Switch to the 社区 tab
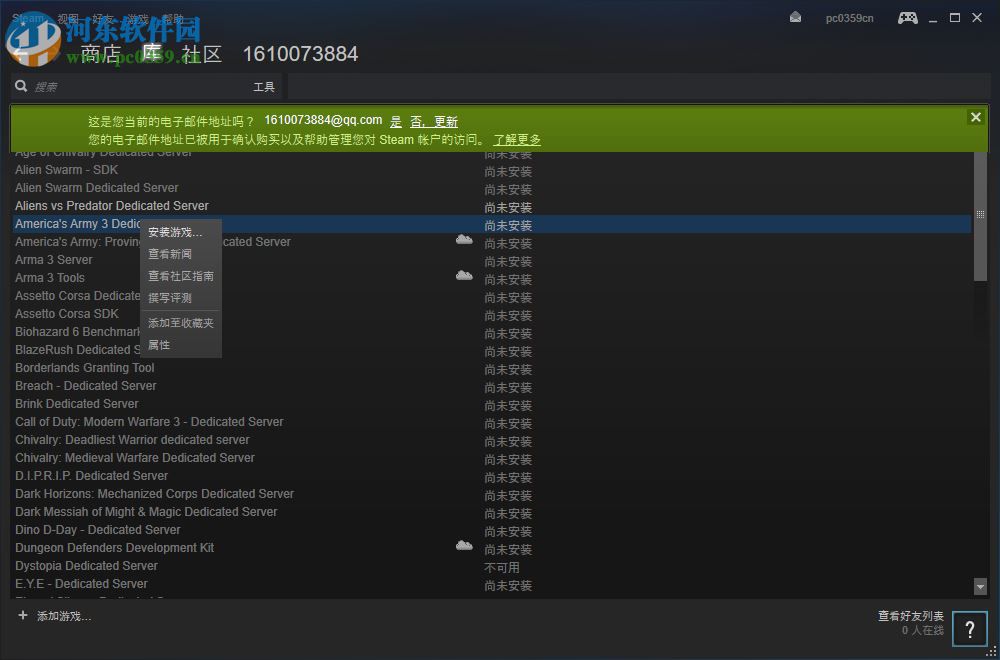The height and width of the screenshot is (660, 1000). point(204,54)
